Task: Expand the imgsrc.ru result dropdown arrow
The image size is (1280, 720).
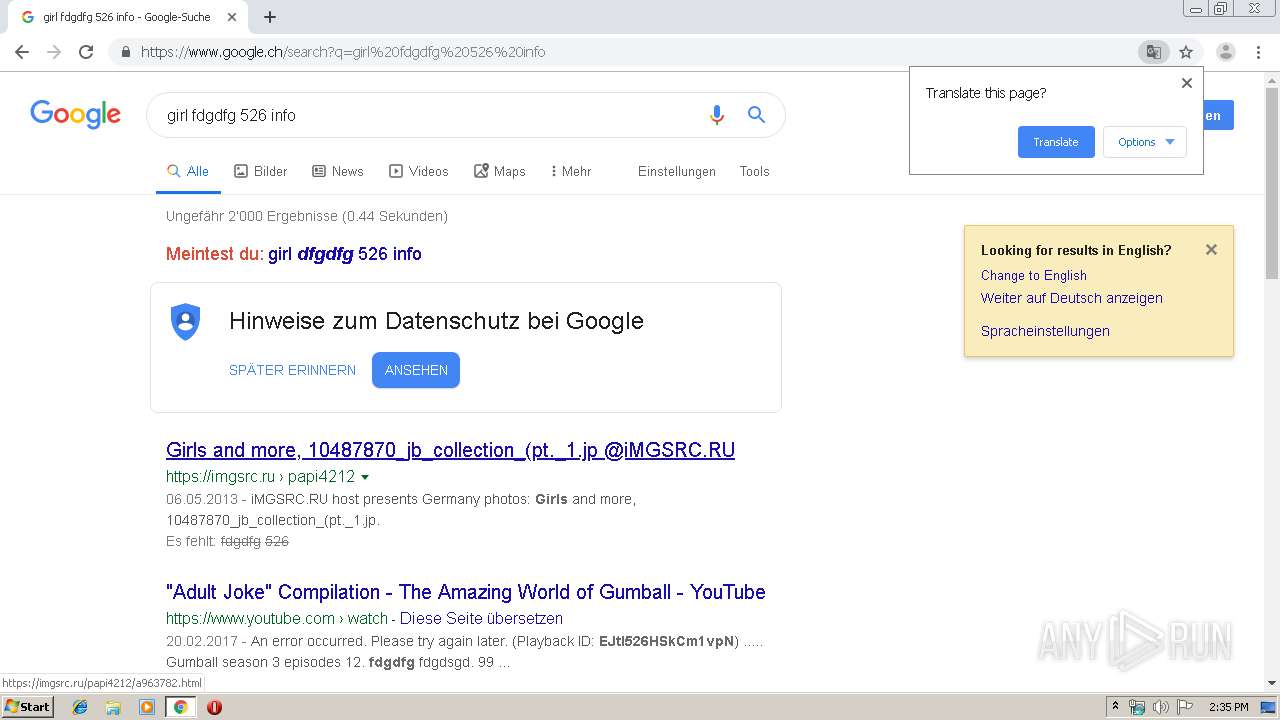Action: [365, 477]
